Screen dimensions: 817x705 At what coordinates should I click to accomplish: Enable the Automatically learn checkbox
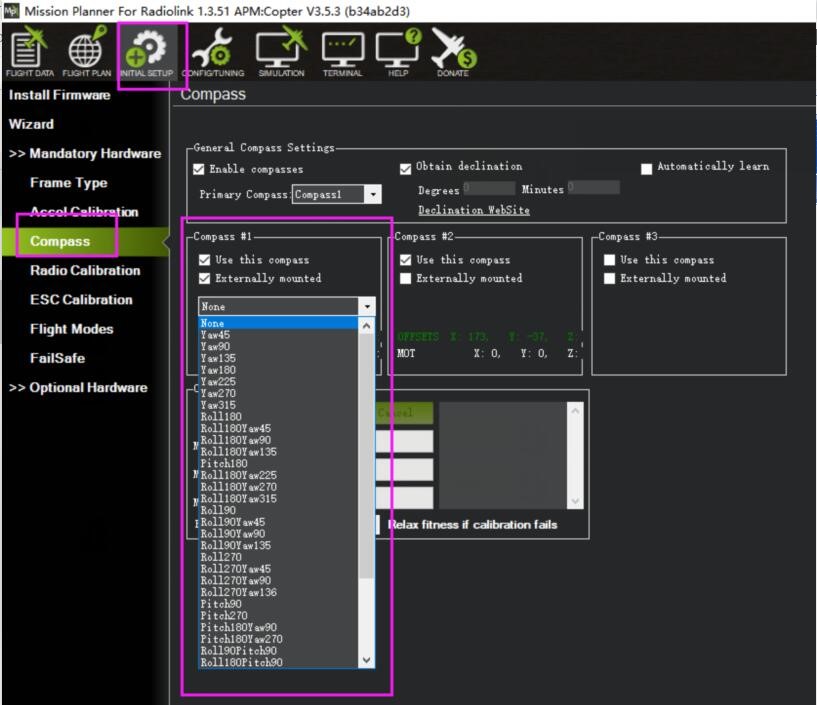pos(647,168)
